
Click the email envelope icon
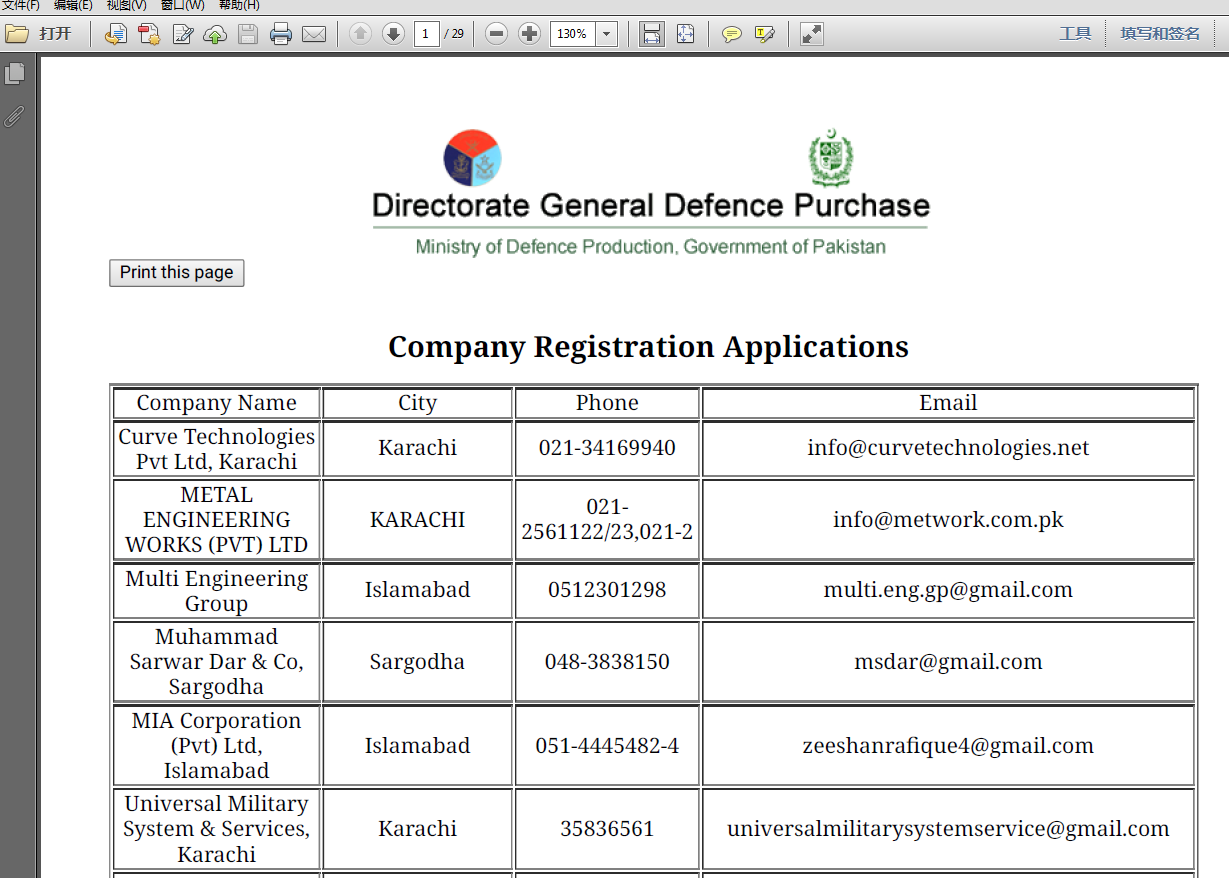(314, 34)
